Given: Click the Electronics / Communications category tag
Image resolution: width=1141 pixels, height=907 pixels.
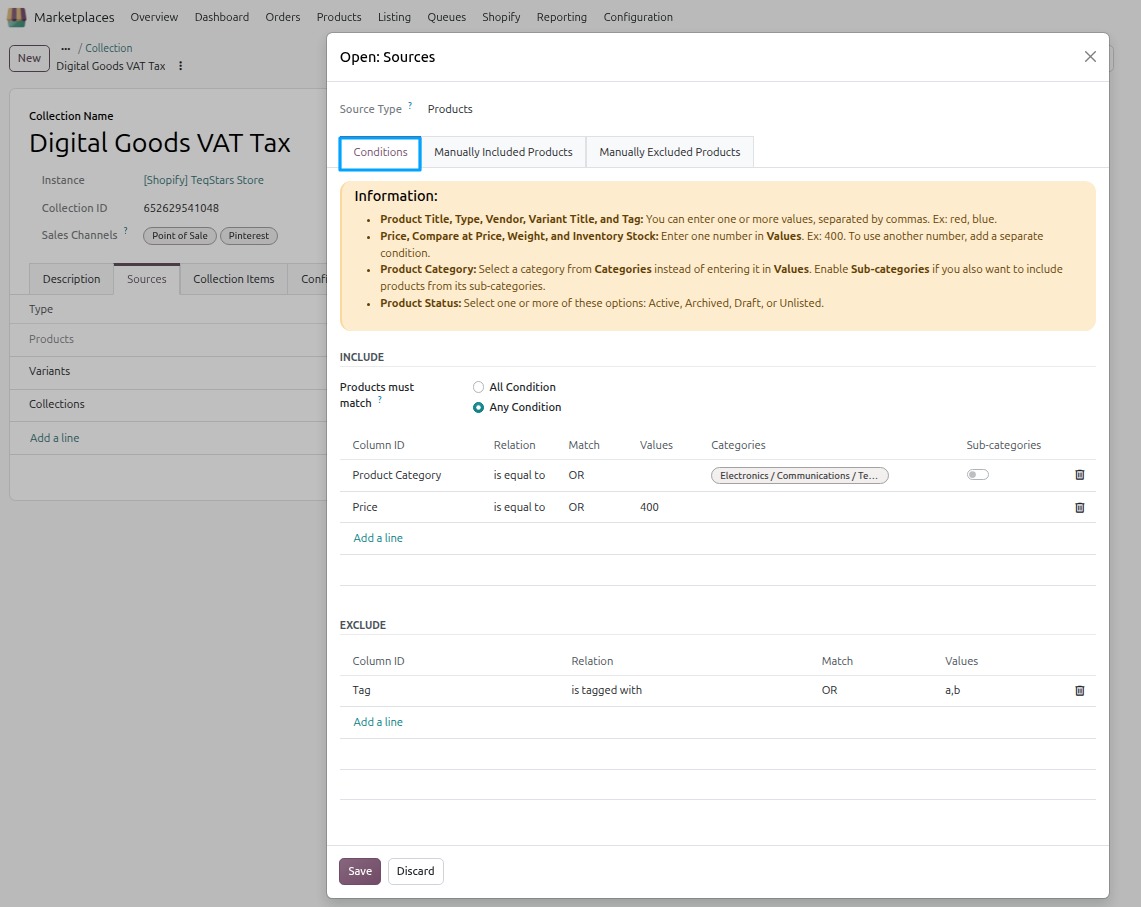Looking at the screenshot, I should tap(799, 475).
